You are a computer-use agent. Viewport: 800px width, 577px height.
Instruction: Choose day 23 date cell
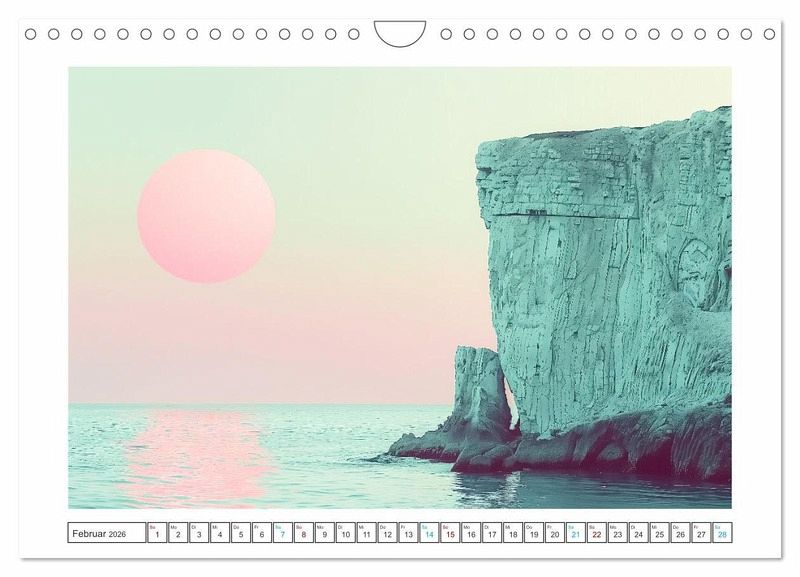click(617, 532)
